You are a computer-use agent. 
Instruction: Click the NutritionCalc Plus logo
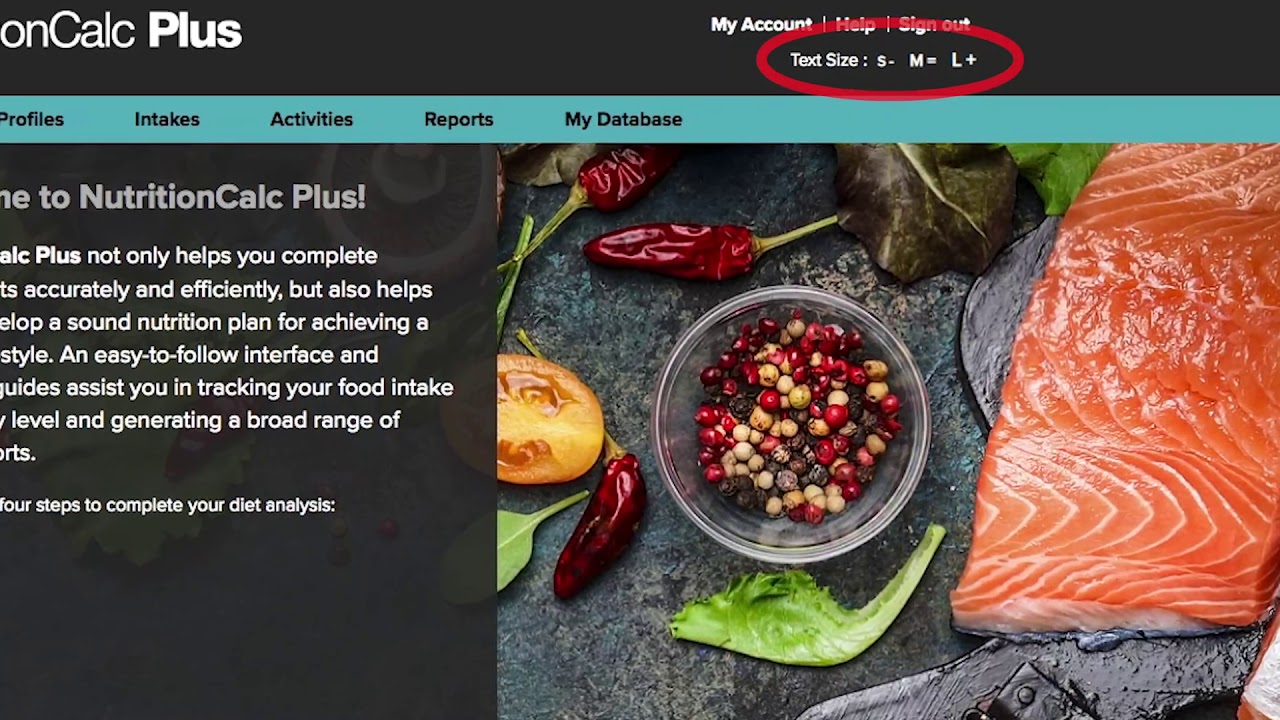click(x=120, y=31)
